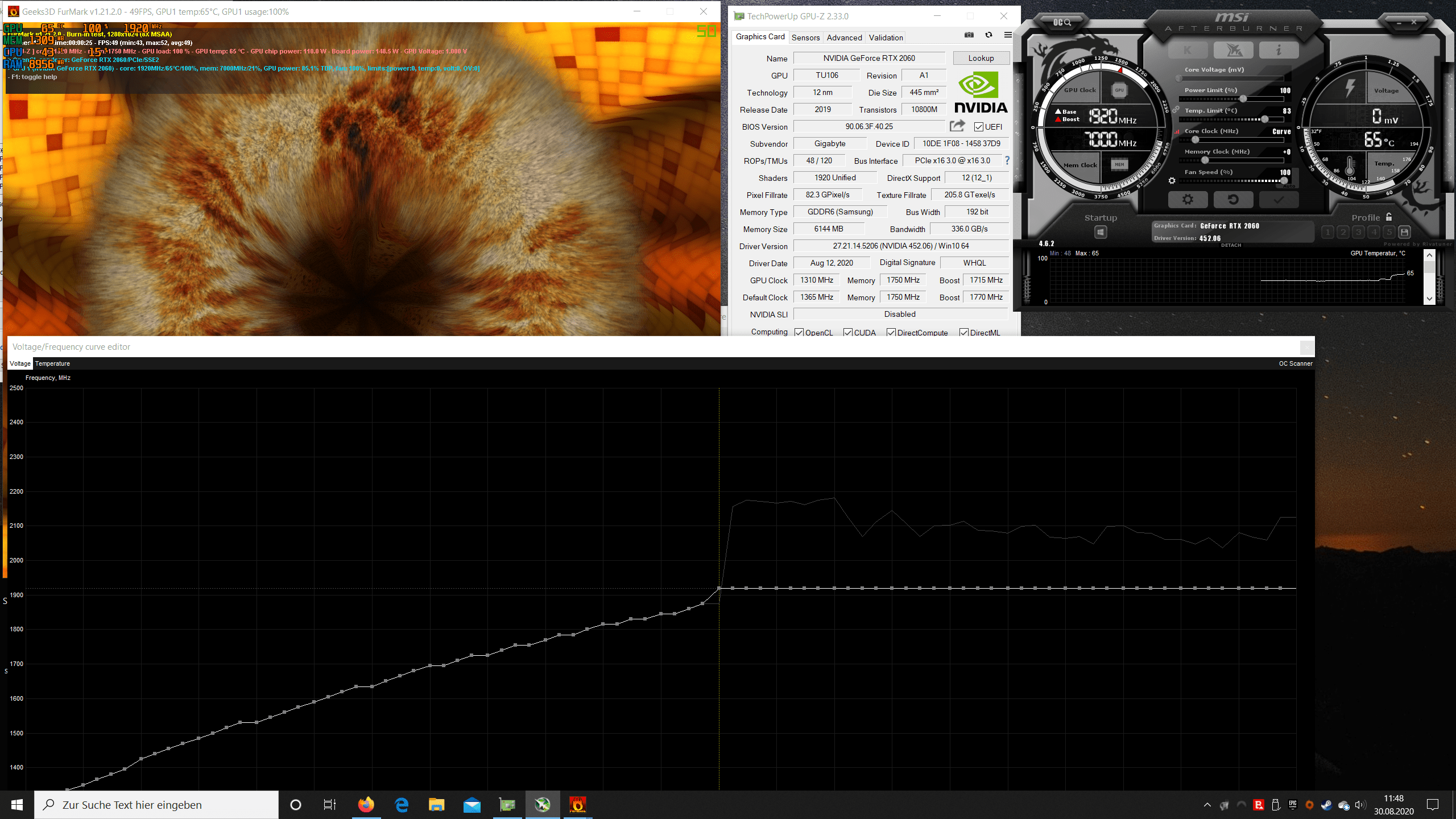Click the Afterburner monitor graph down arrow
The width and height of the screenshot is (1456, 819).
1429,299
